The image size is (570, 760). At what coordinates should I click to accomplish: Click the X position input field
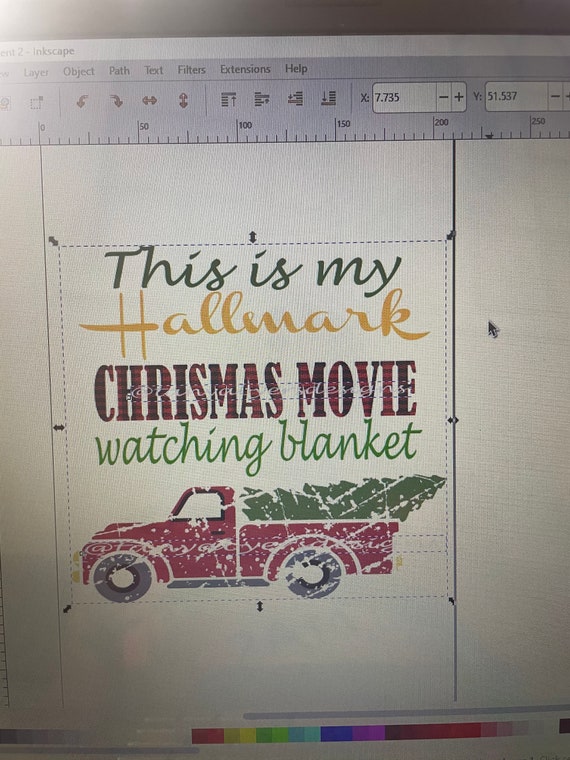[x=404, y=97]
